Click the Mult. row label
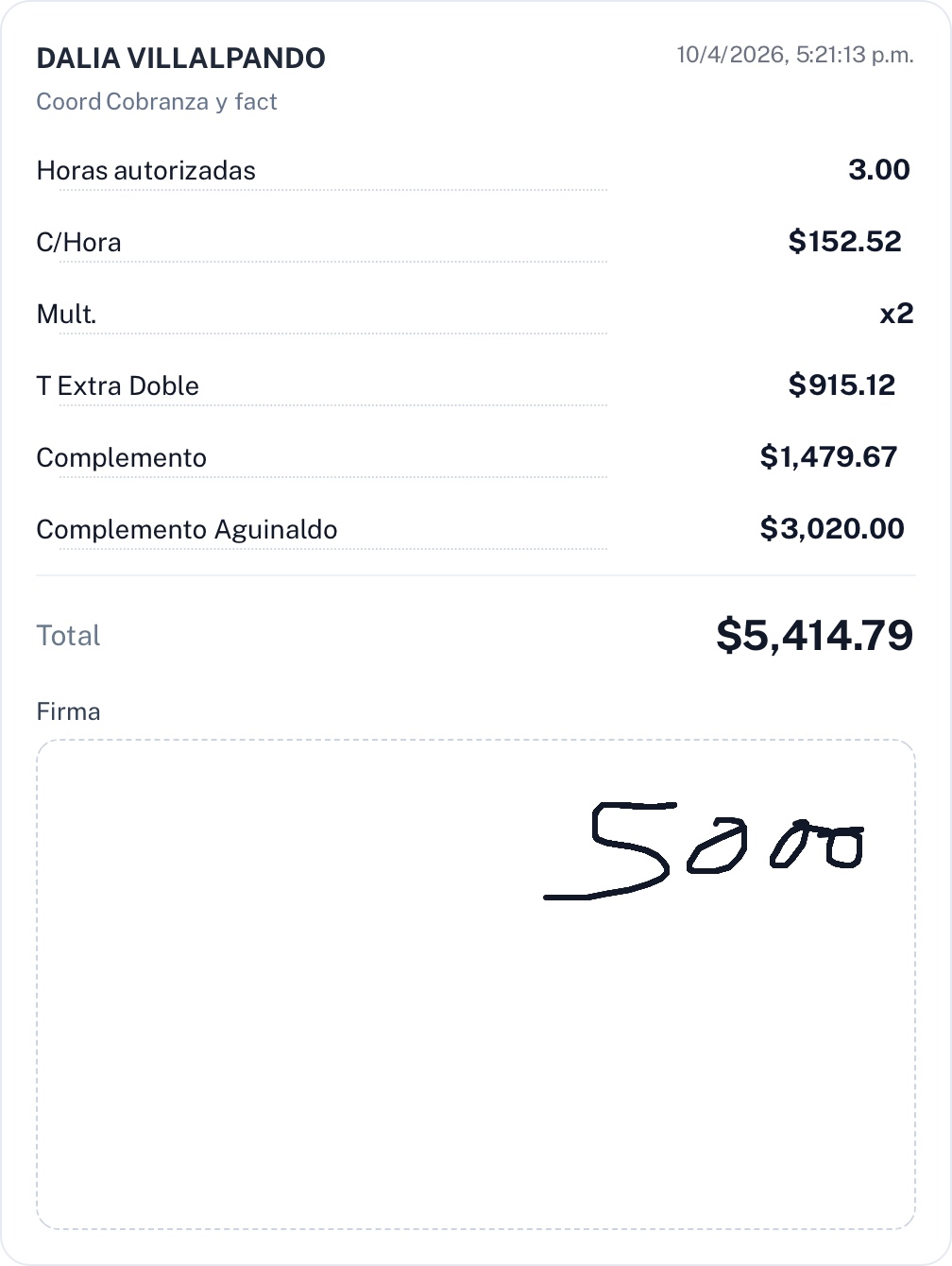 [66, 315]
